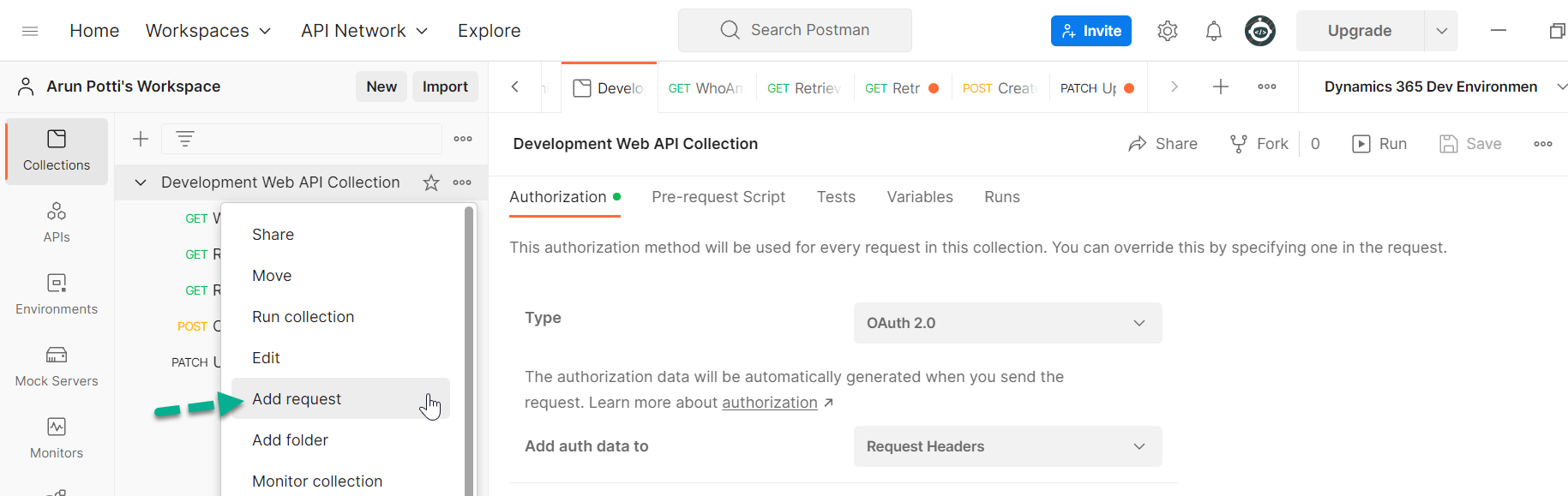Star the Development Web API Collection

(x=431, y=182)
